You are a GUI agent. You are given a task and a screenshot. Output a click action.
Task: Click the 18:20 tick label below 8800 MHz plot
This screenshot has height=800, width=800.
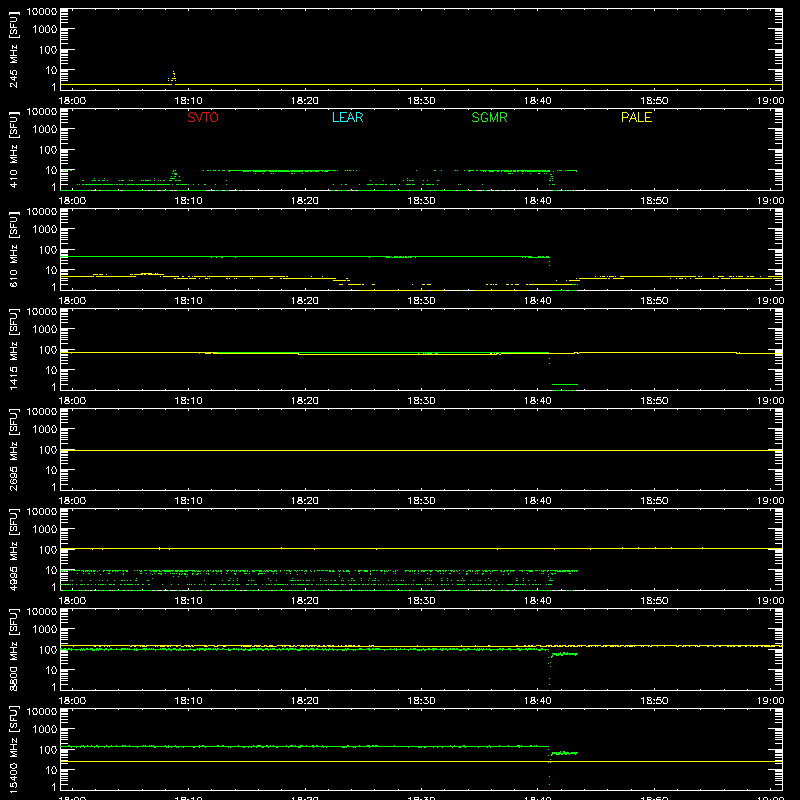point(305,701)
